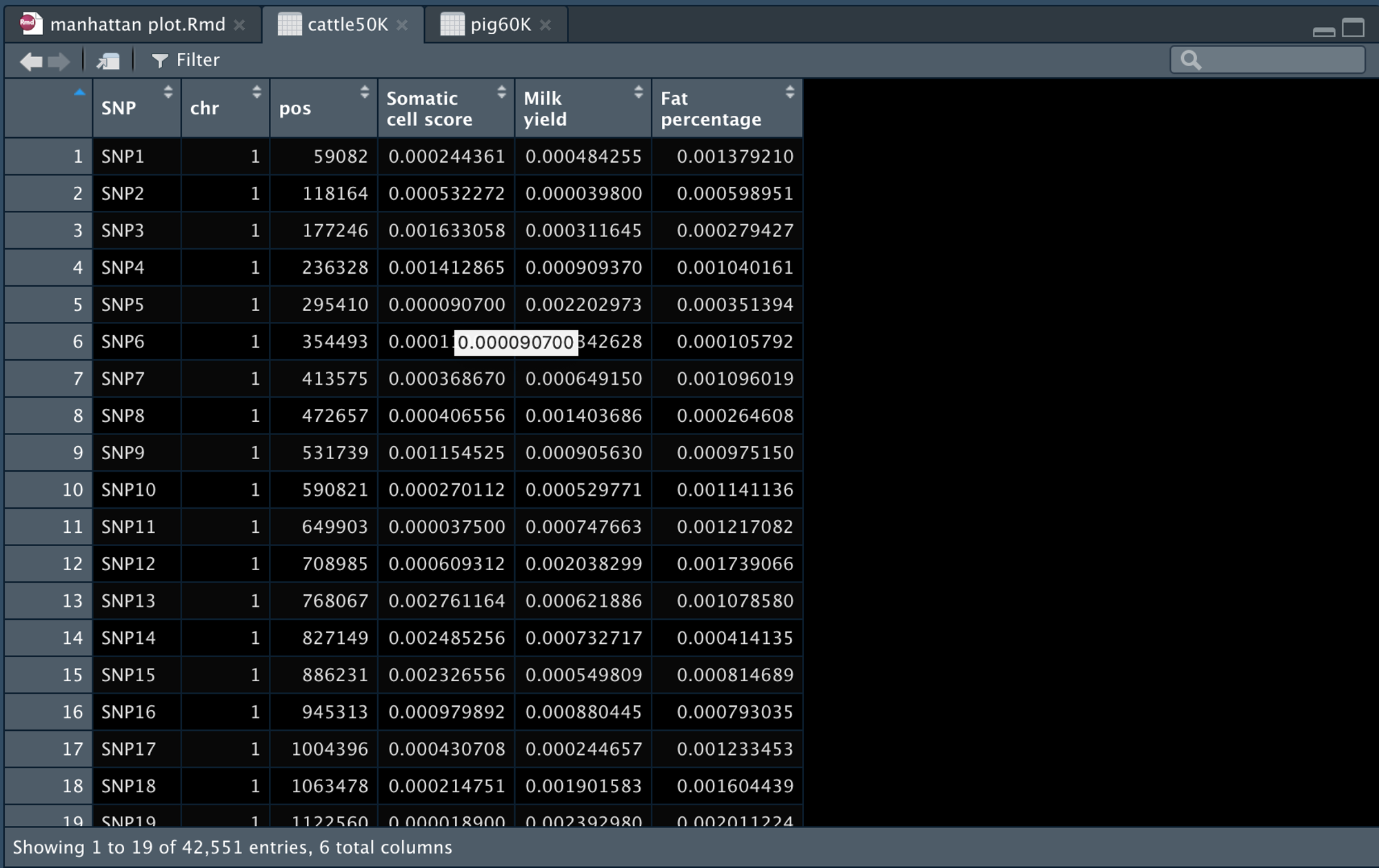Select Milk yield value 0.000549809
The width and height of the screenshot is (1379, 868).
(583, 675)
